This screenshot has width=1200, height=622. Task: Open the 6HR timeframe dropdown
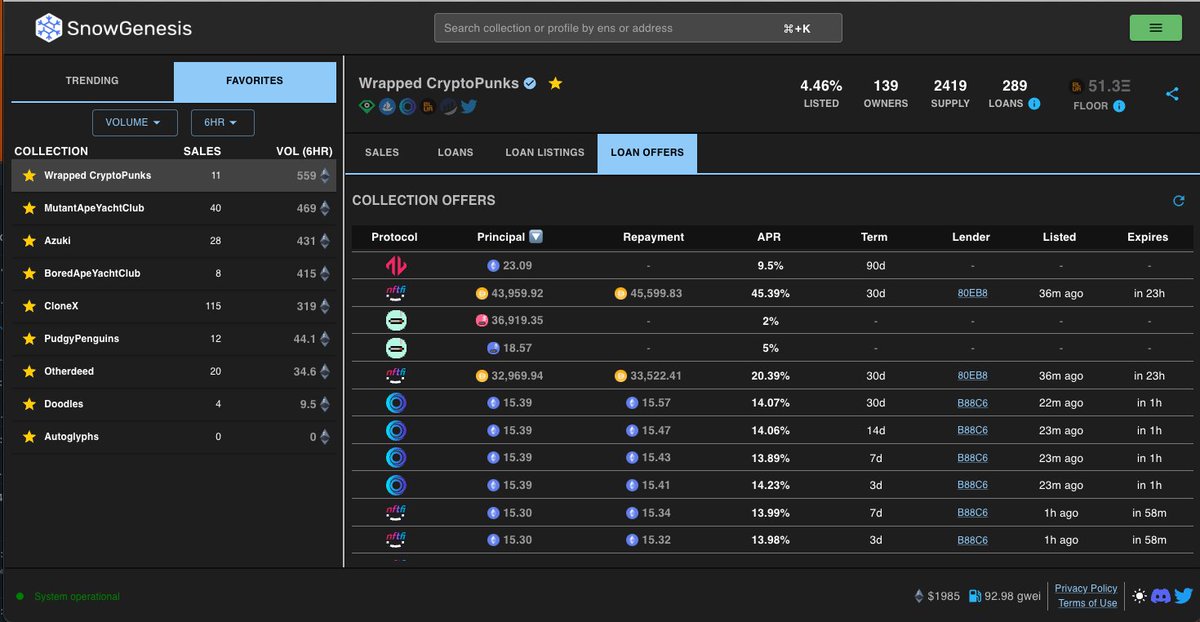[x=222, y=123]
